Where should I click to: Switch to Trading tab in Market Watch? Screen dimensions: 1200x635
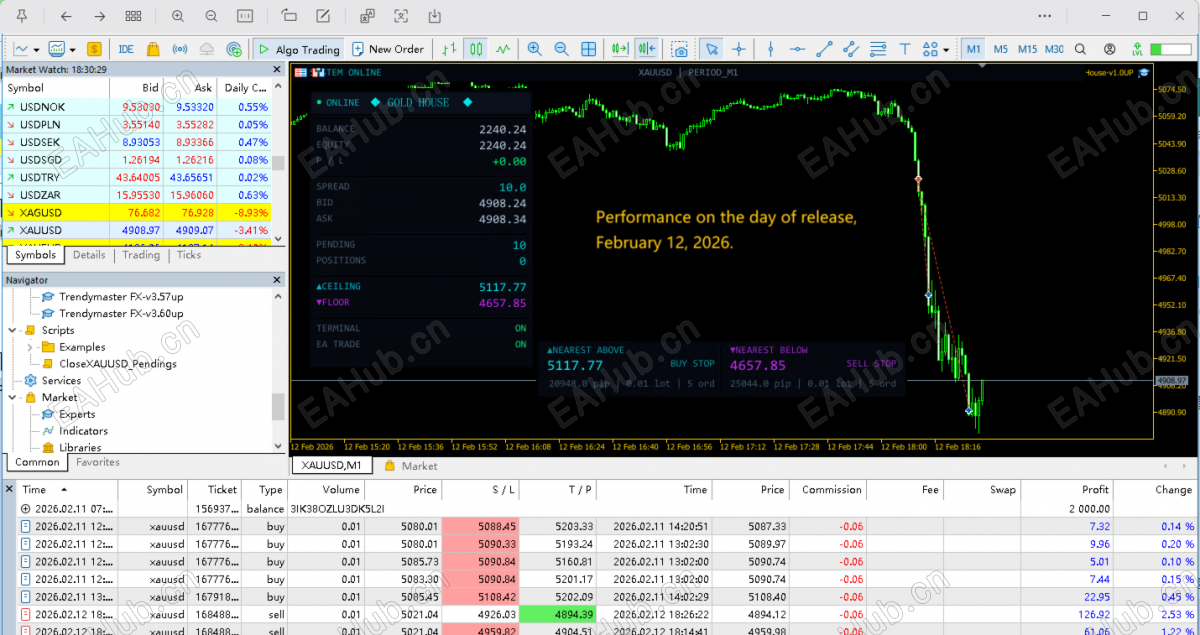tap(141, 255)
